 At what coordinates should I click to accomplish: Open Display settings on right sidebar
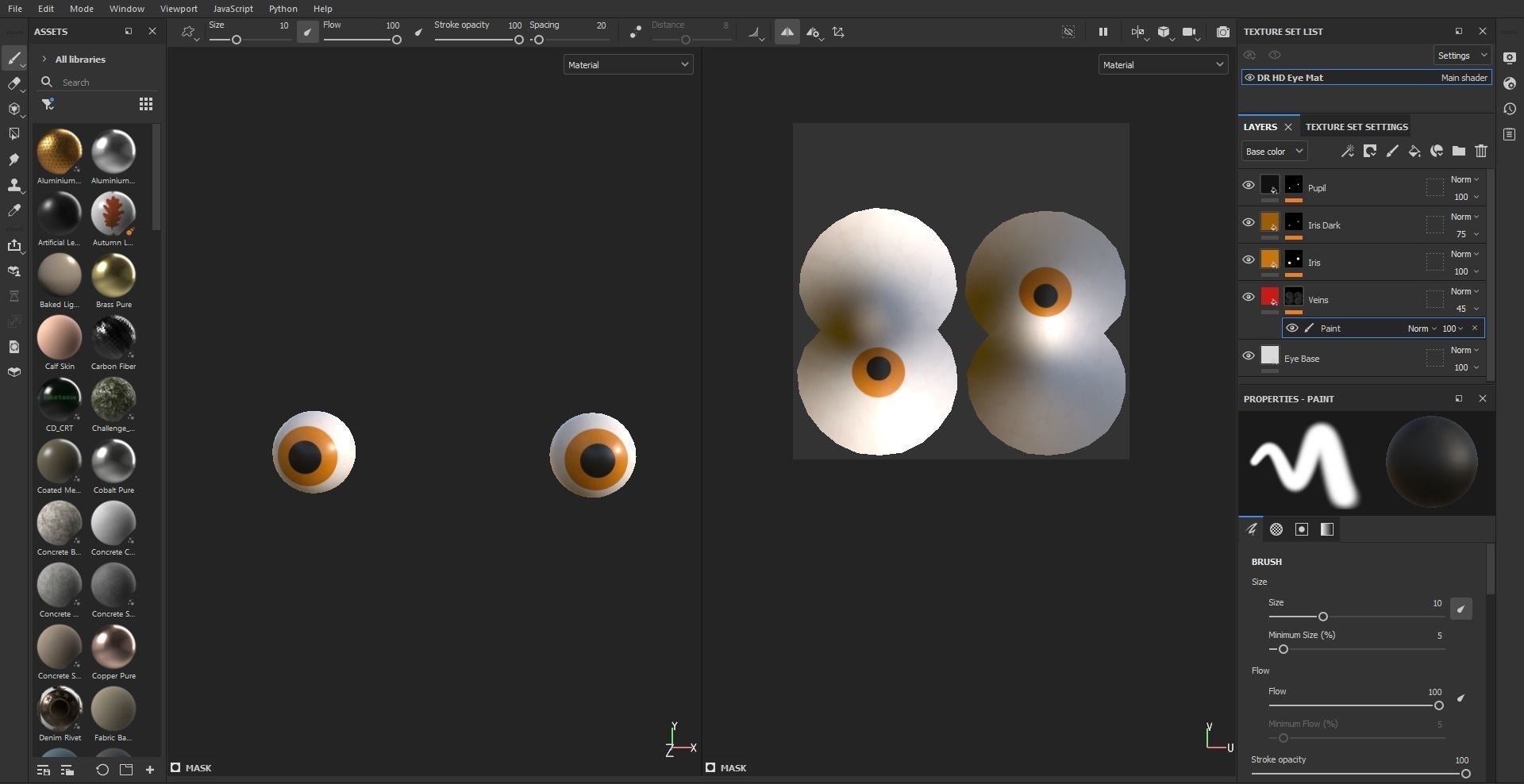1509,58
